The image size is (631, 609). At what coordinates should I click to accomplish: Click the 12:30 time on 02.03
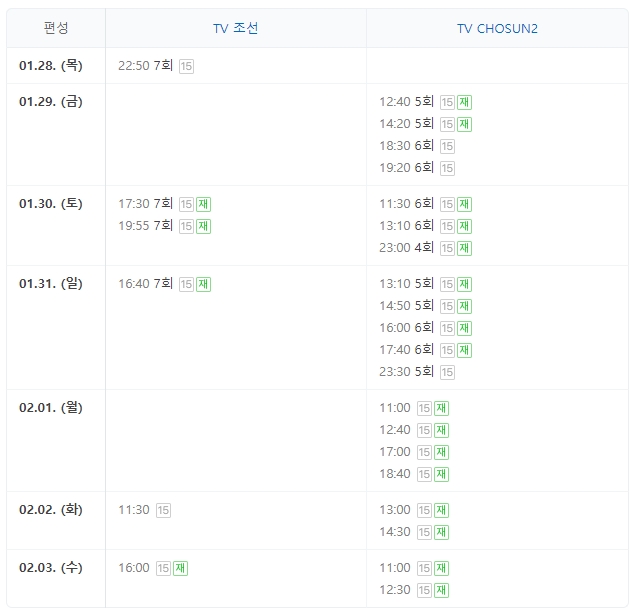(x=395, y=590)
